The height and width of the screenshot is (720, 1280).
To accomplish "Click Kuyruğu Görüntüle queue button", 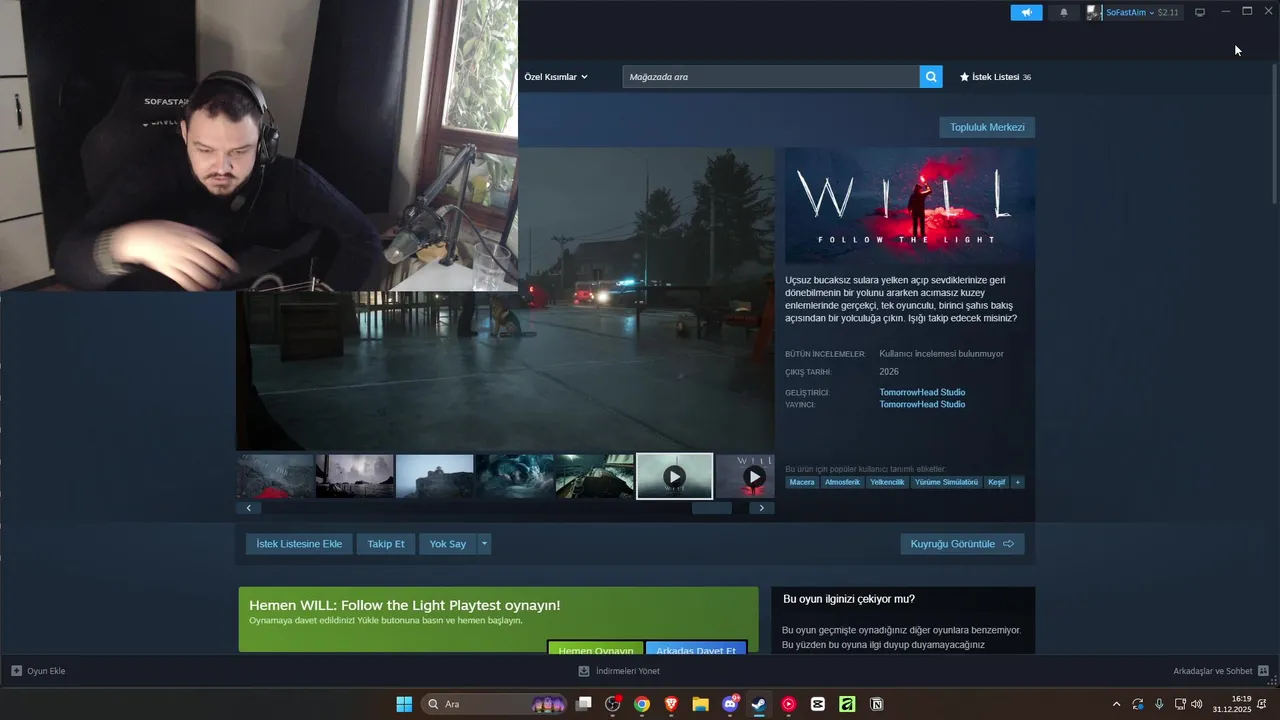I will [962, 544].
